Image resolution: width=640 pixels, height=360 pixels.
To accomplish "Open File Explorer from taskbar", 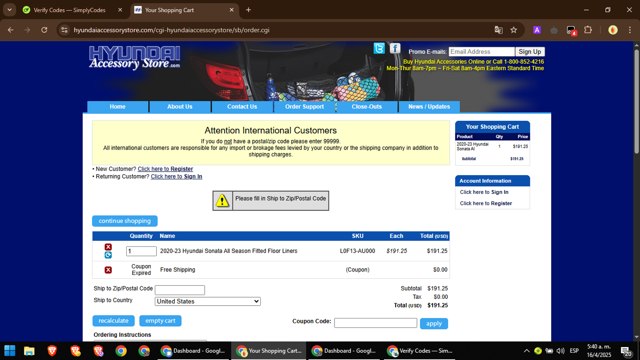I will (x=29, y=351).
